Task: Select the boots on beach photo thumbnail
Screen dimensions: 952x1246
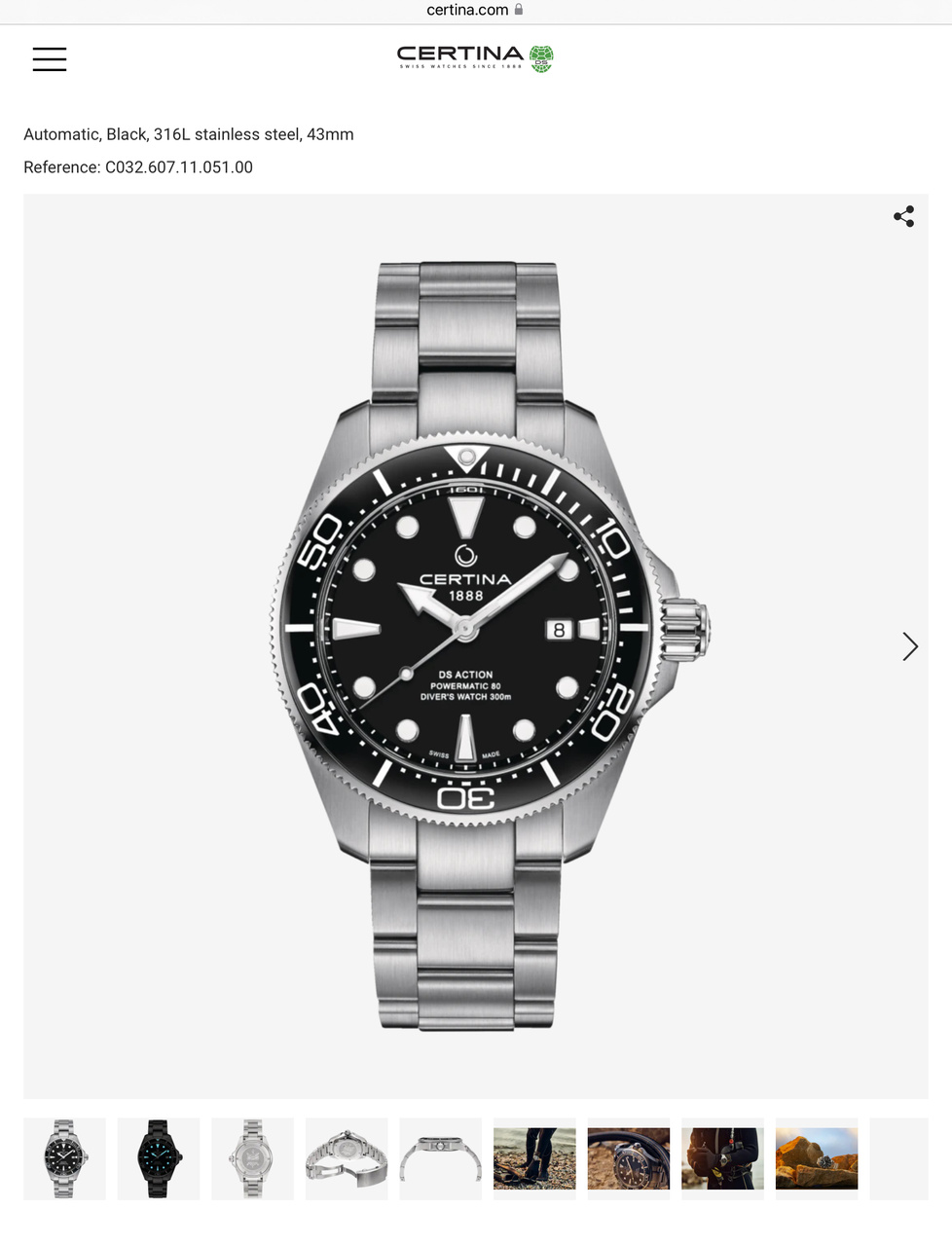Action: click(x=534, y=1158)
